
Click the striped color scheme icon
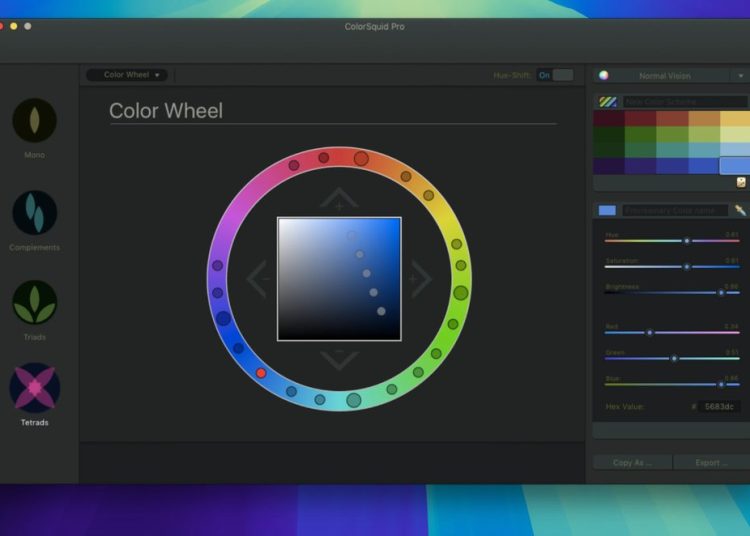607,102
